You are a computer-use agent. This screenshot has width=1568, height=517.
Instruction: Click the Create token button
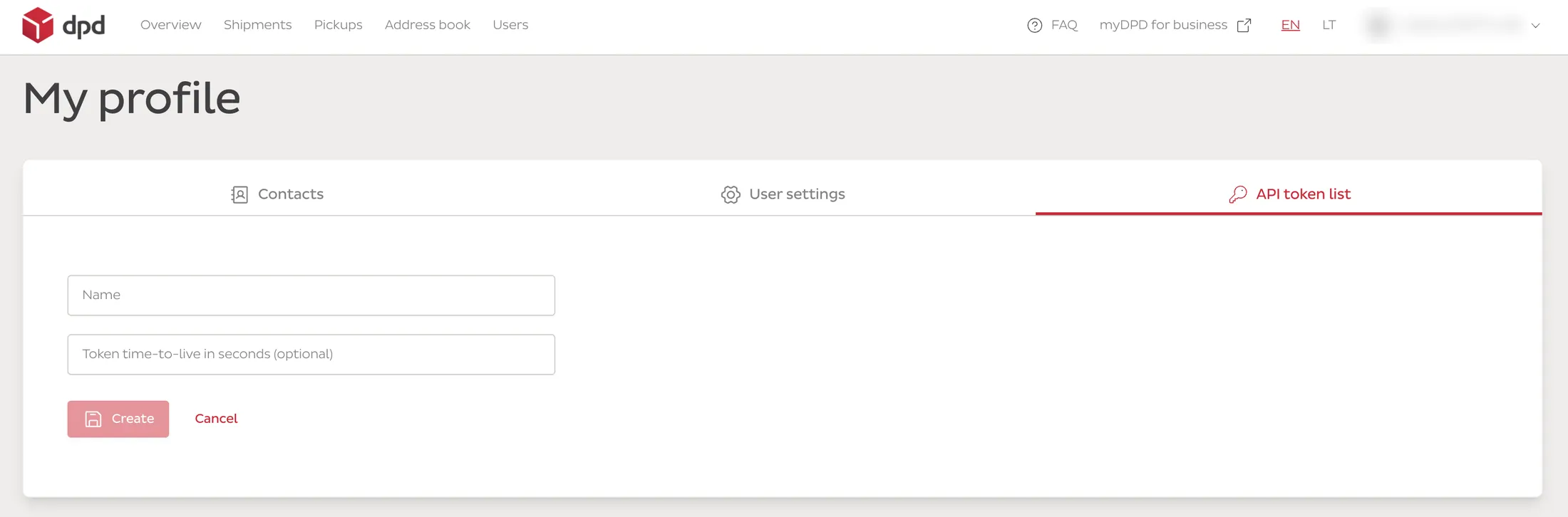click(118, 419)
